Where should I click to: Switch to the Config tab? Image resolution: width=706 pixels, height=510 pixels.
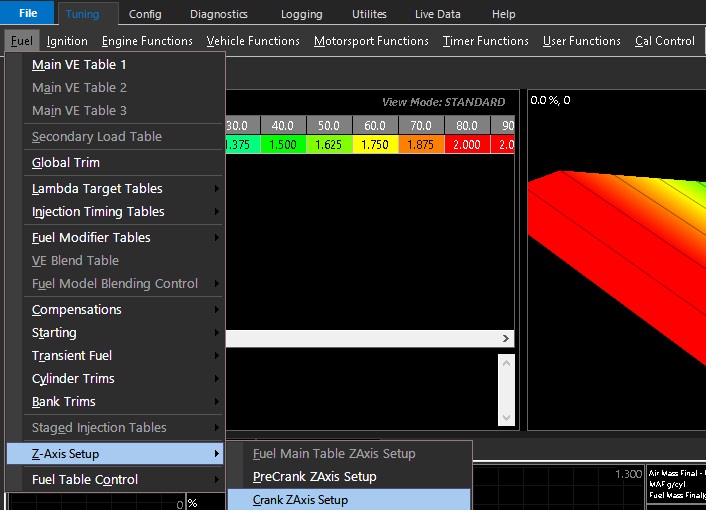coord(145,14)
